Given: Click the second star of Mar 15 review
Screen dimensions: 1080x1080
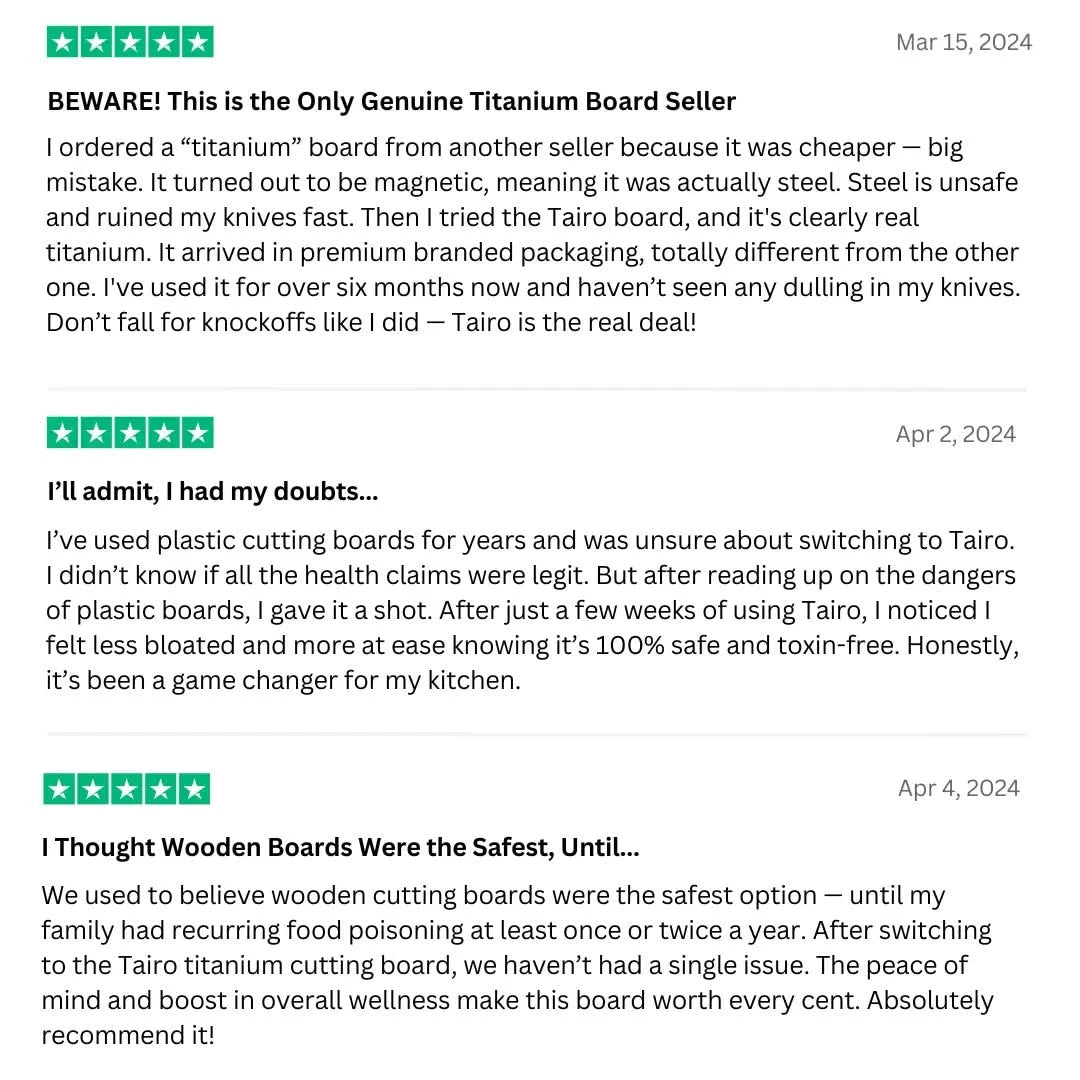Looking at the screenshot, I should pyautogui.click(x=96, y=42).
